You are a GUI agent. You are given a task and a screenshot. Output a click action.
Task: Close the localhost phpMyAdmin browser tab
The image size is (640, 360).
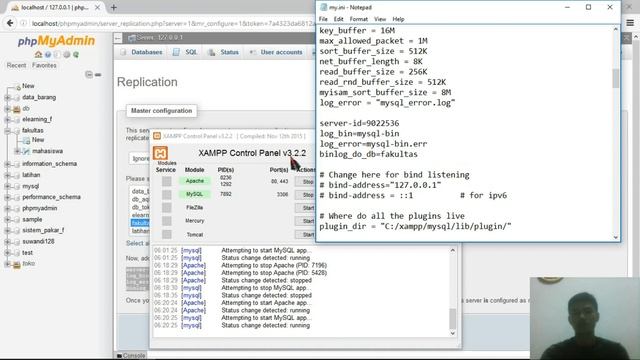(x=98, y=7)
